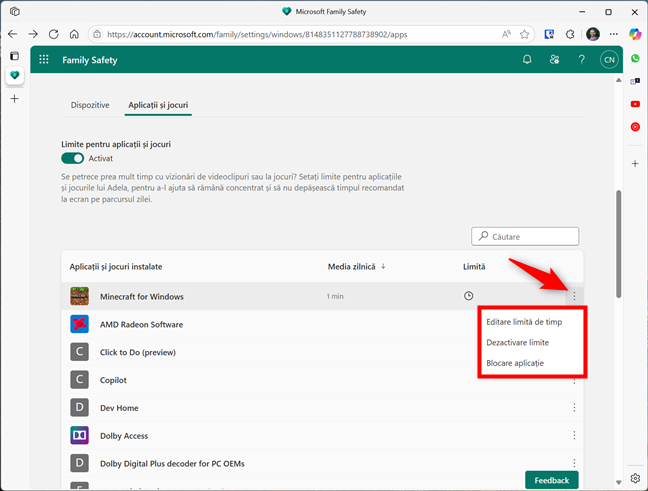The image size is (648, 491).
Task: Open WhatsApp from the sidebar
Action: coord(635,59)
